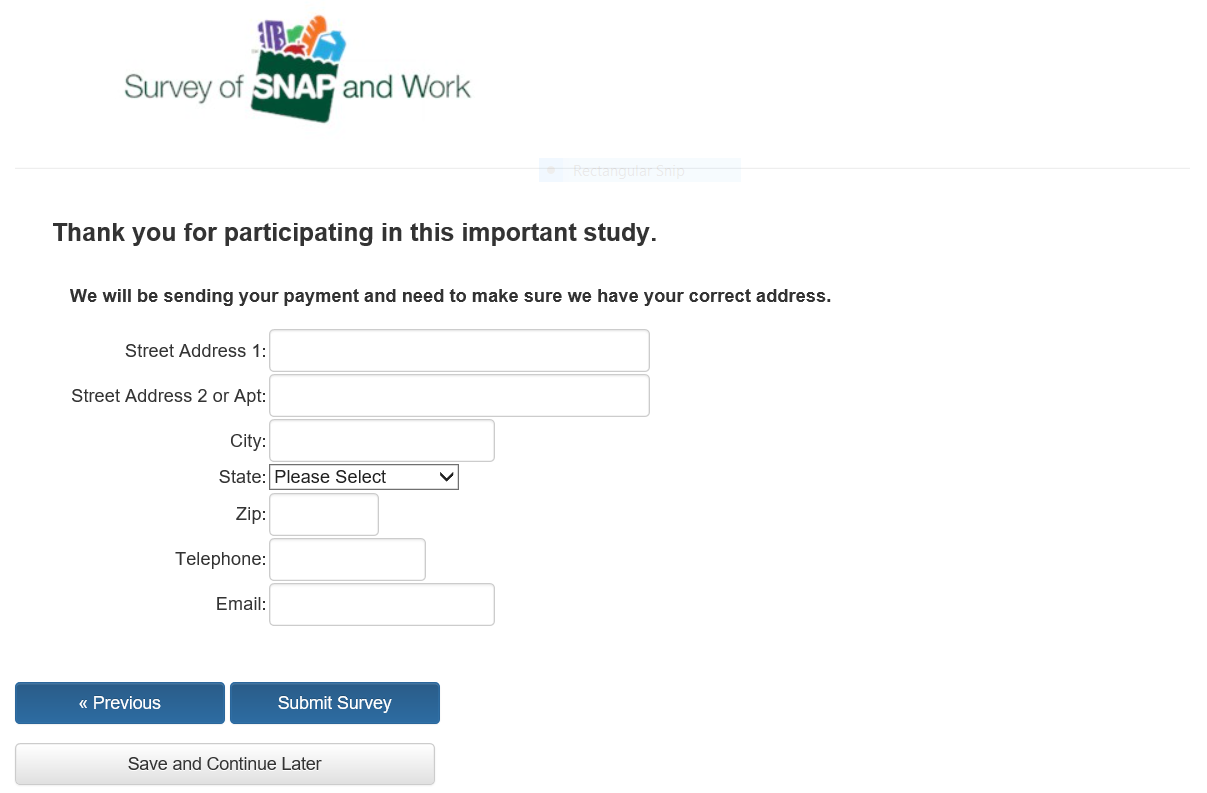1207x793 pixels.
Task: Click the 'Telephone:' label text
Action: [x=220, y=559]
